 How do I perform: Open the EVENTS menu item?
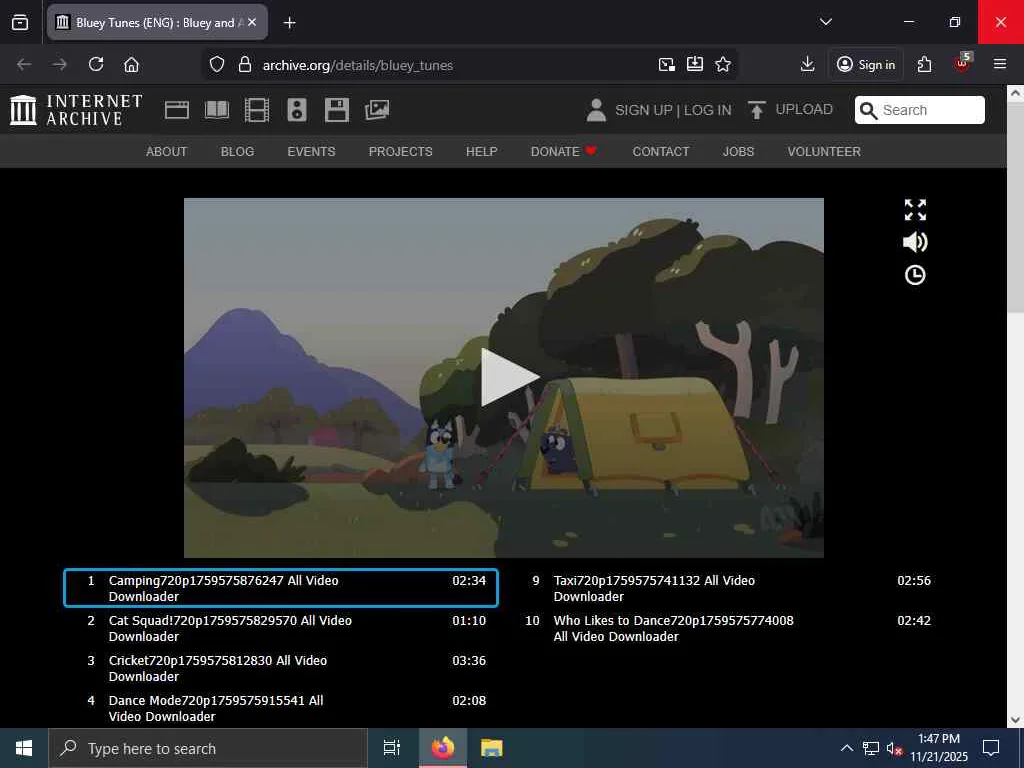[312, 152]
